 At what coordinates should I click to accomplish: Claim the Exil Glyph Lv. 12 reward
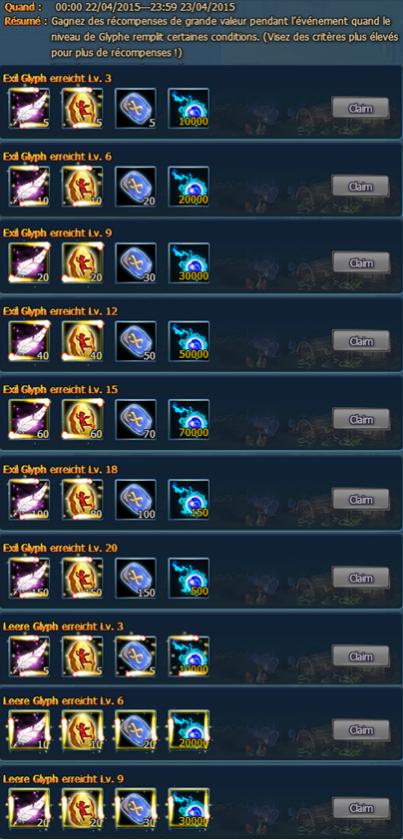361,341
